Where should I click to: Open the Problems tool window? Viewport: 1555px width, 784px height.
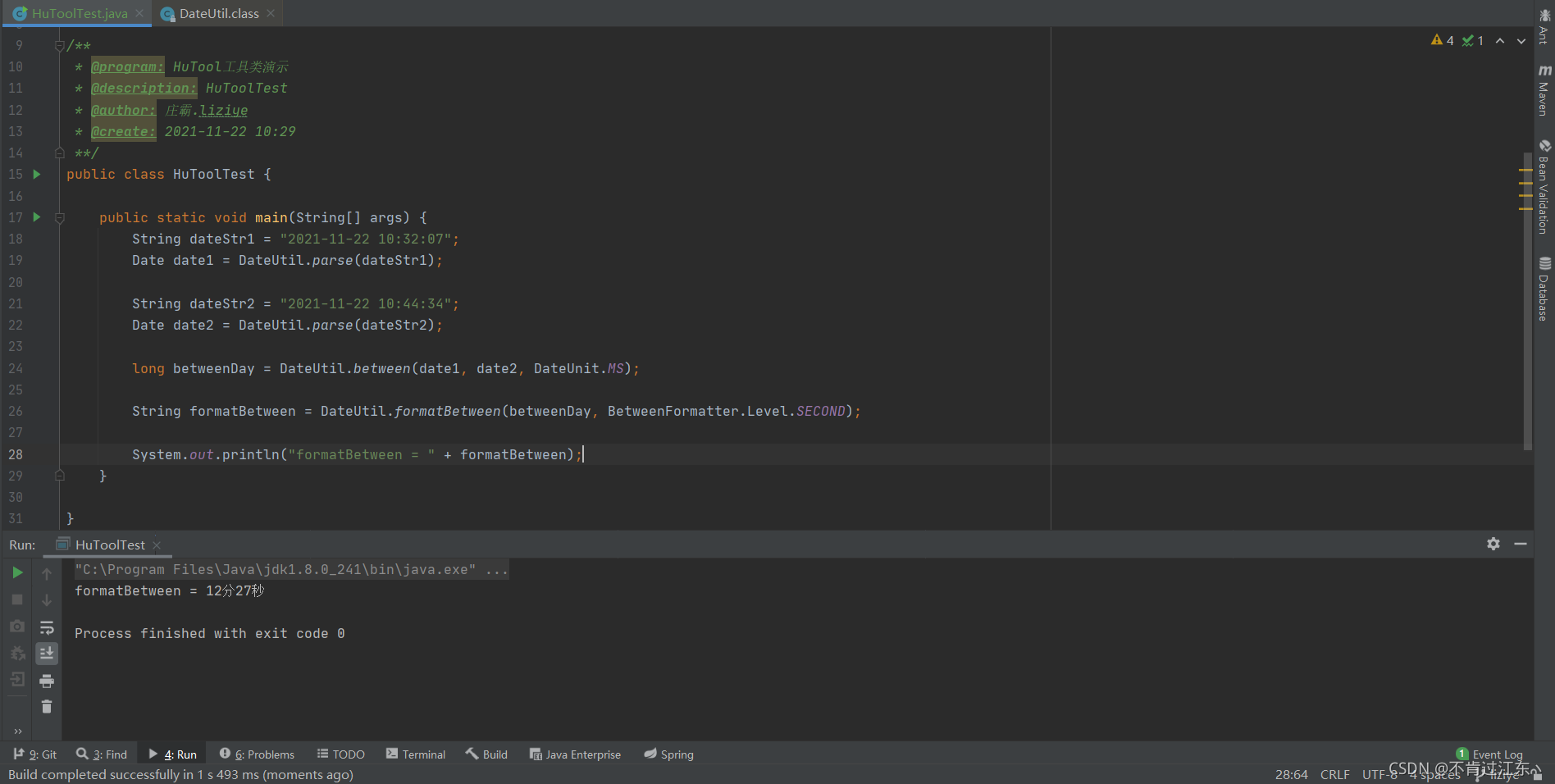click(257, 754)
